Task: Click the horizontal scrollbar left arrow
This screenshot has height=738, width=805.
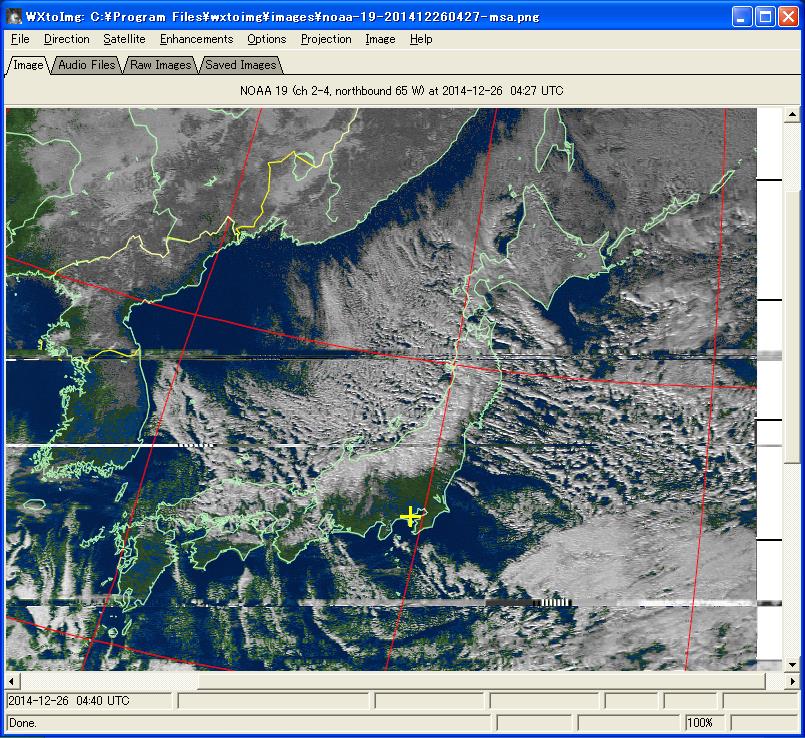Action: coord(13,682)
